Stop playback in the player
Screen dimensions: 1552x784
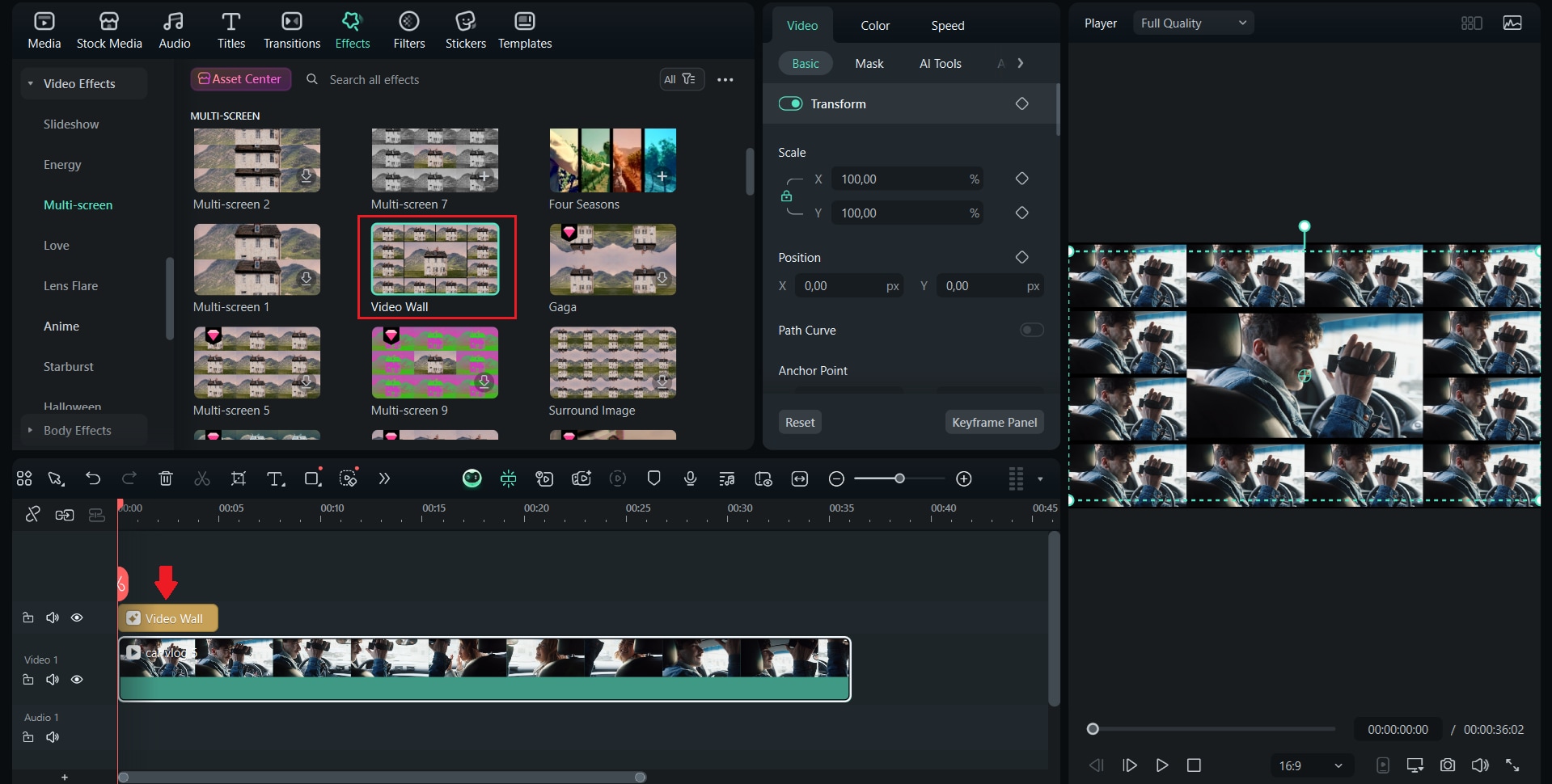click(x=1194, y=765)
